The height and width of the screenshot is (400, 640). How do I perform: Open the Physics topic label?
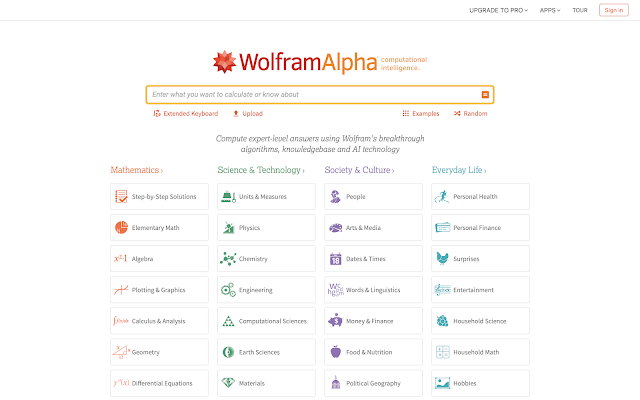point(249,228)
